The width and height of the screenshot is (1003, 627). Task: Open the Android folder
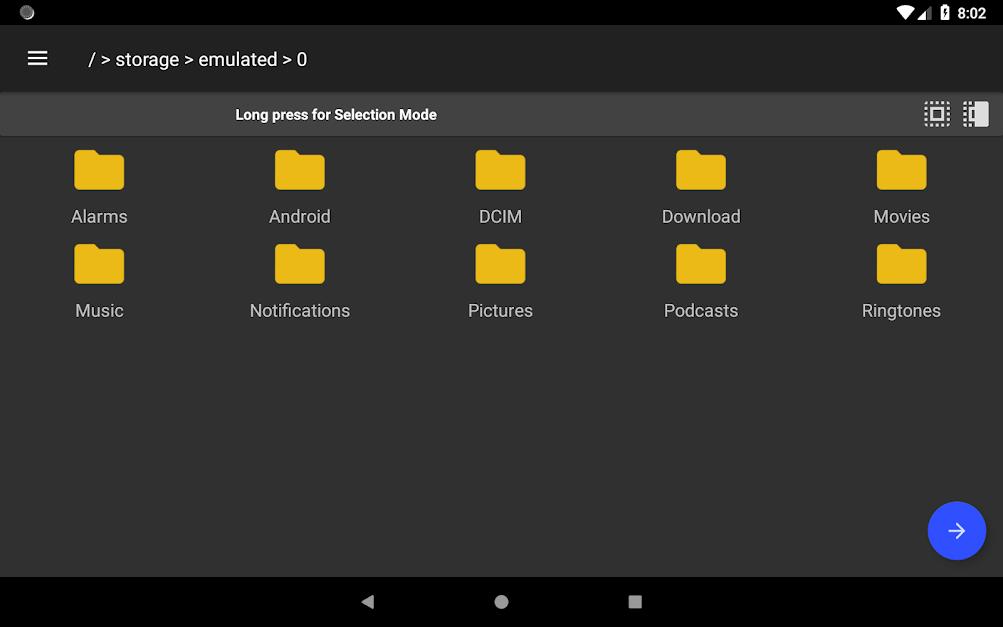299,187
